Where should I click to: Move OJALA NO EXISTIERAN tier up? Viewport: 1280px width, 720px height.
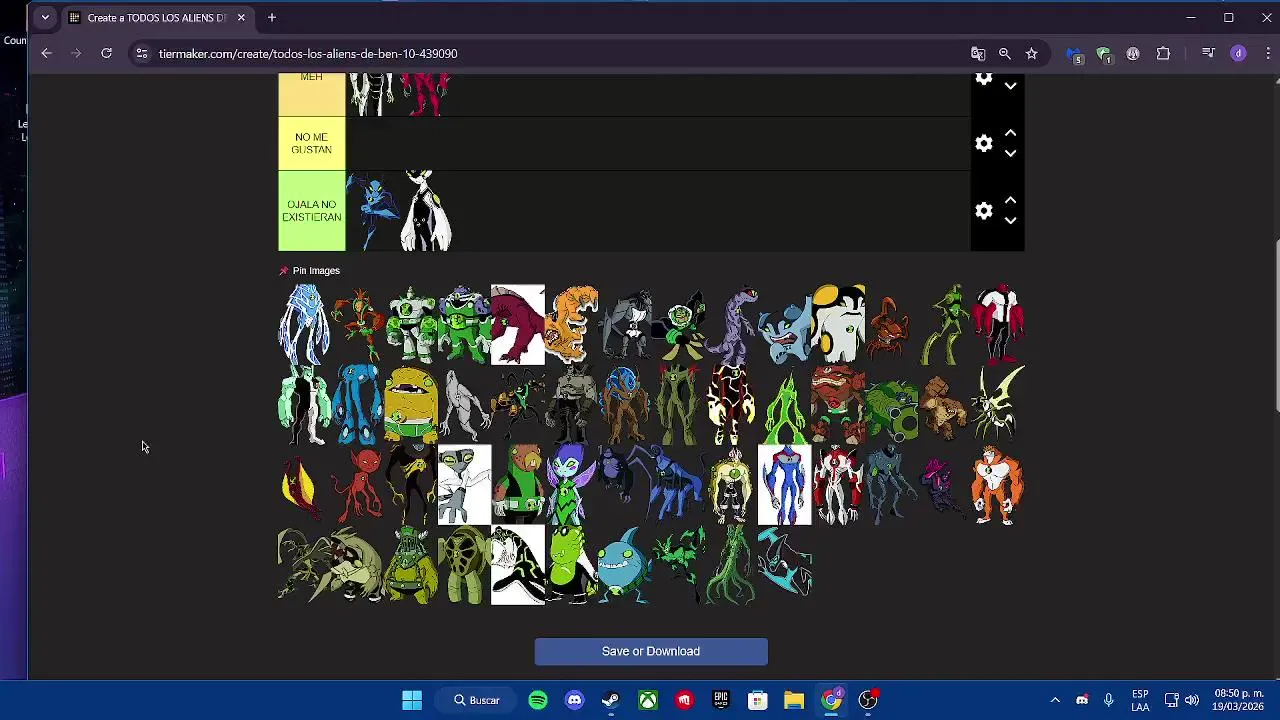coord(1010,200)
